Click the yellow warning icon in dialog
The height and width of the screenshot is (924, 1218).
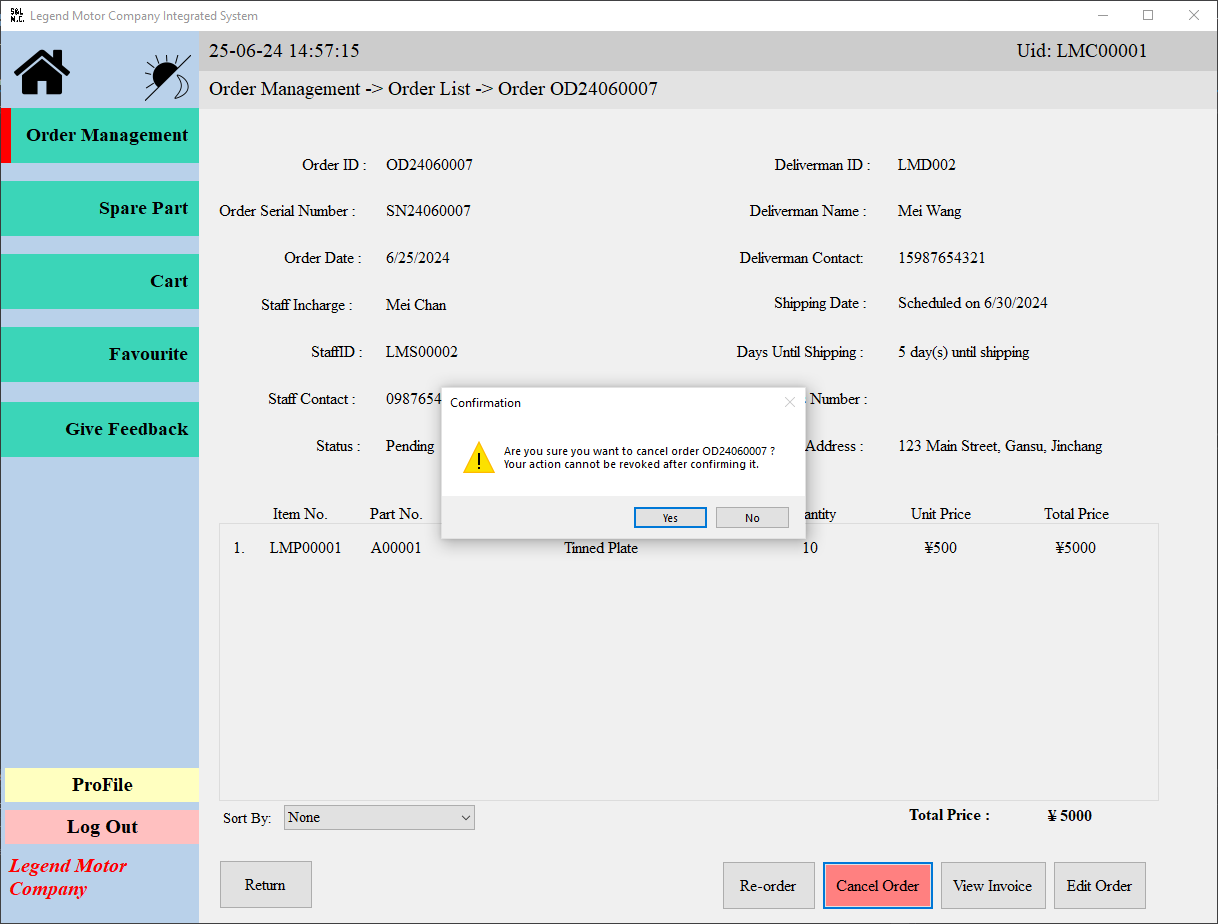[479, 458]
